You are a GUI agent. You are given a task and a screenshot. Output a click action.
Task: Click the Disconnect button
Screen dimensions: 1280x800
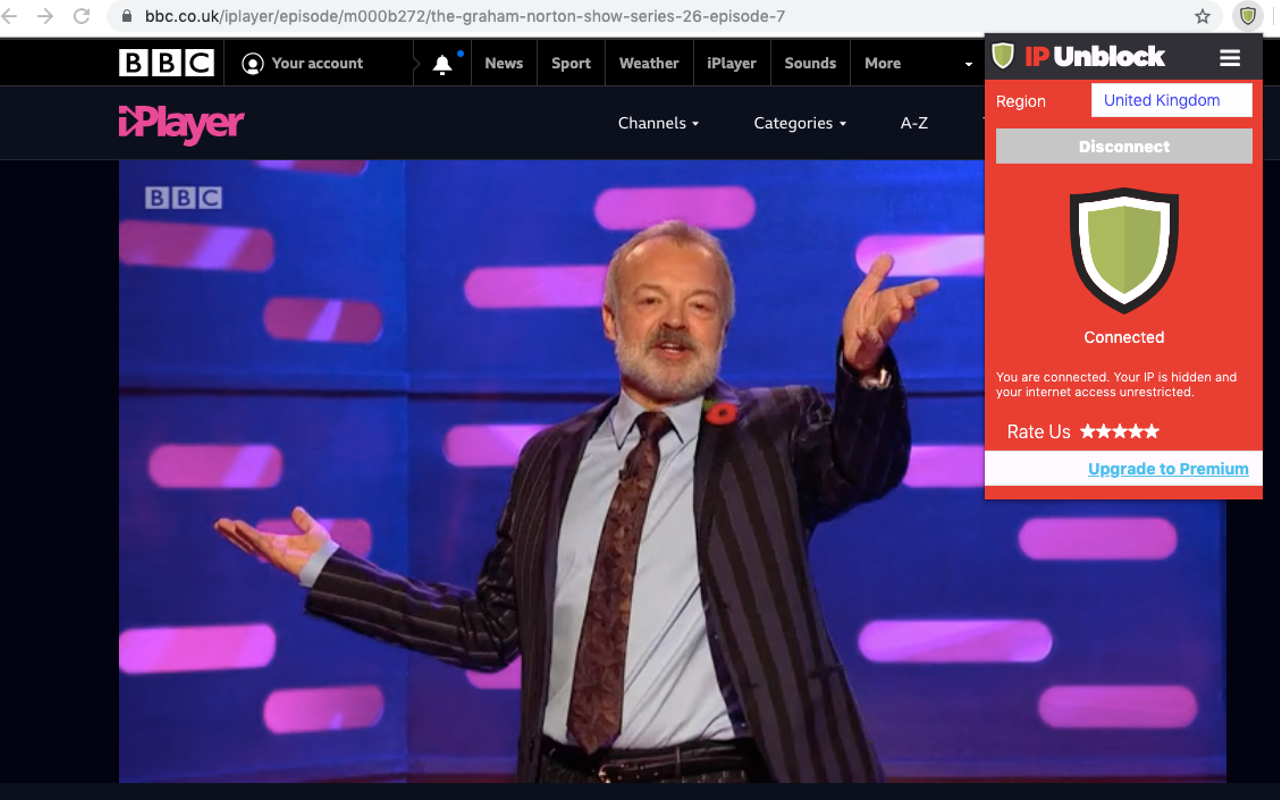point(1124,146)
